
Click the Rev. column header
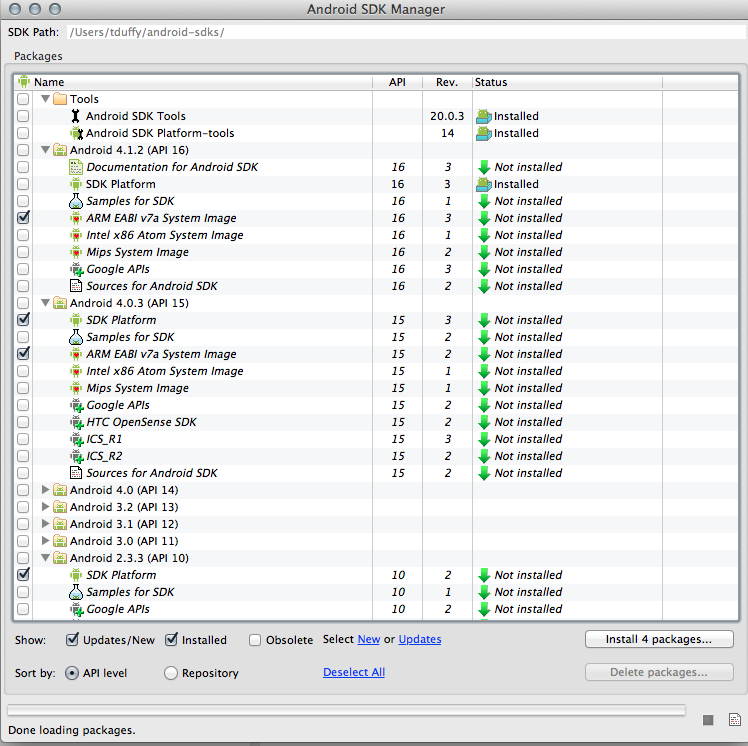(x=447, y=82)
